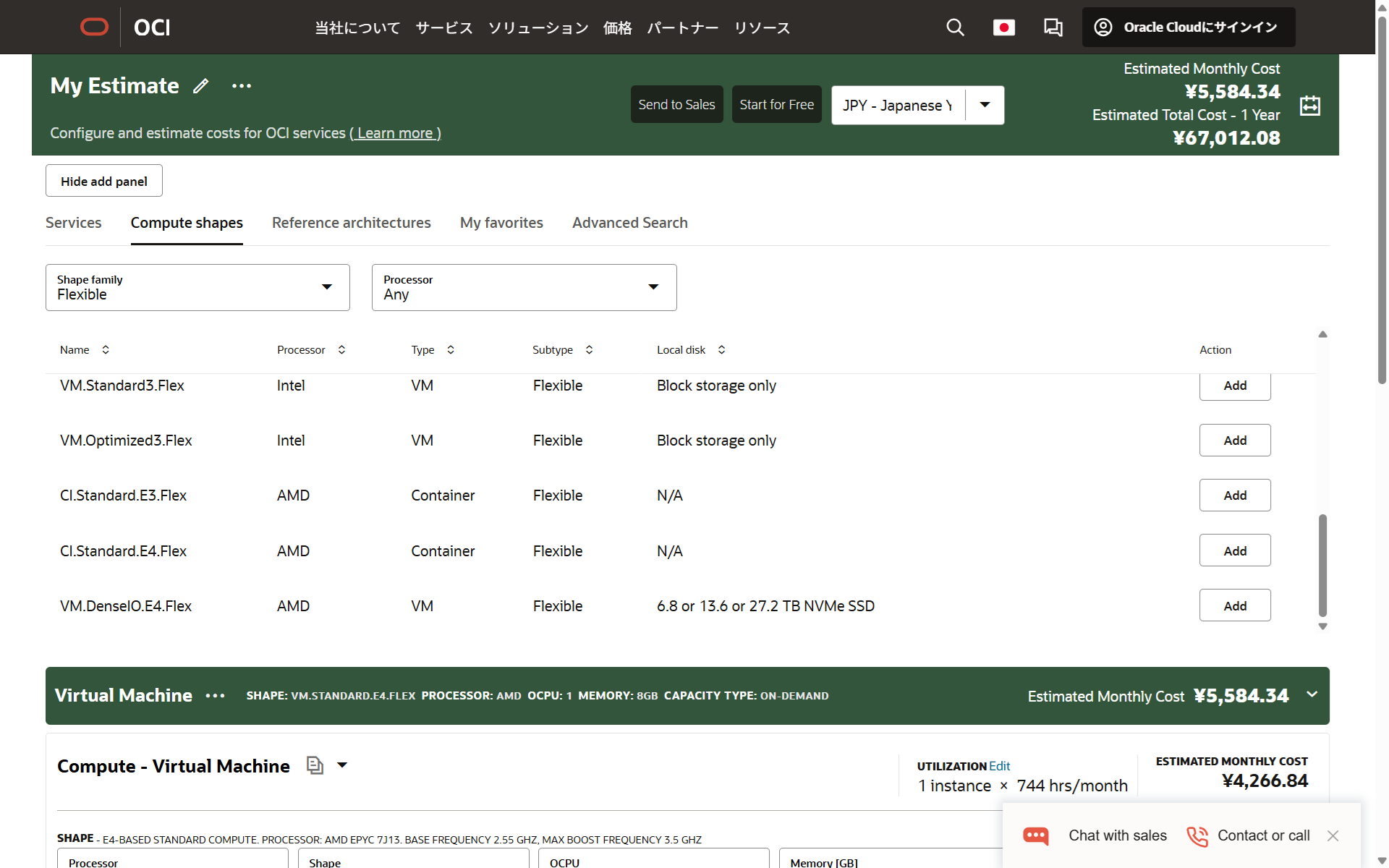The width and height of the screenshot is (1389, 868).
Task: Click the shapes table vertical scrollbar thumb
Action: (1322, 564)
